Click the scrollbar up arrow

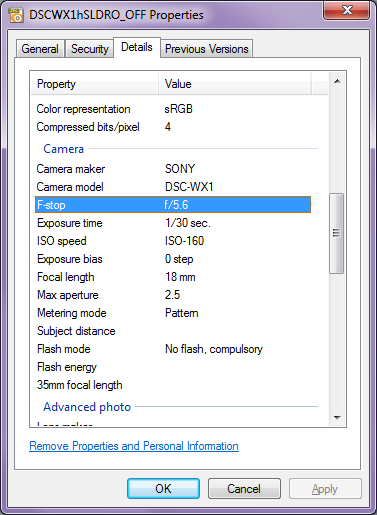click(x=337, y=81)
